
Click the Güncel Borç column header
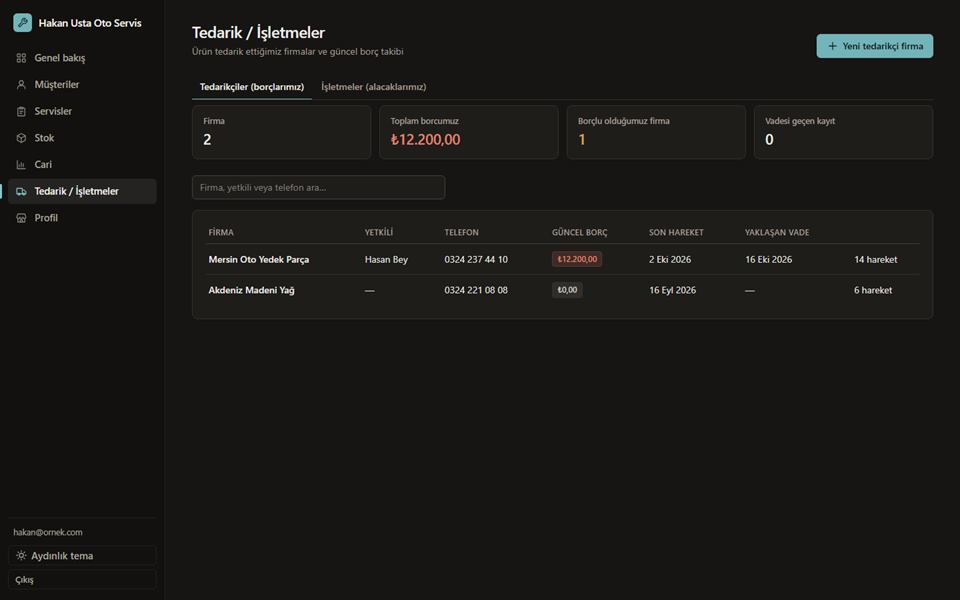pyautogui.click(x=579, y=233)
